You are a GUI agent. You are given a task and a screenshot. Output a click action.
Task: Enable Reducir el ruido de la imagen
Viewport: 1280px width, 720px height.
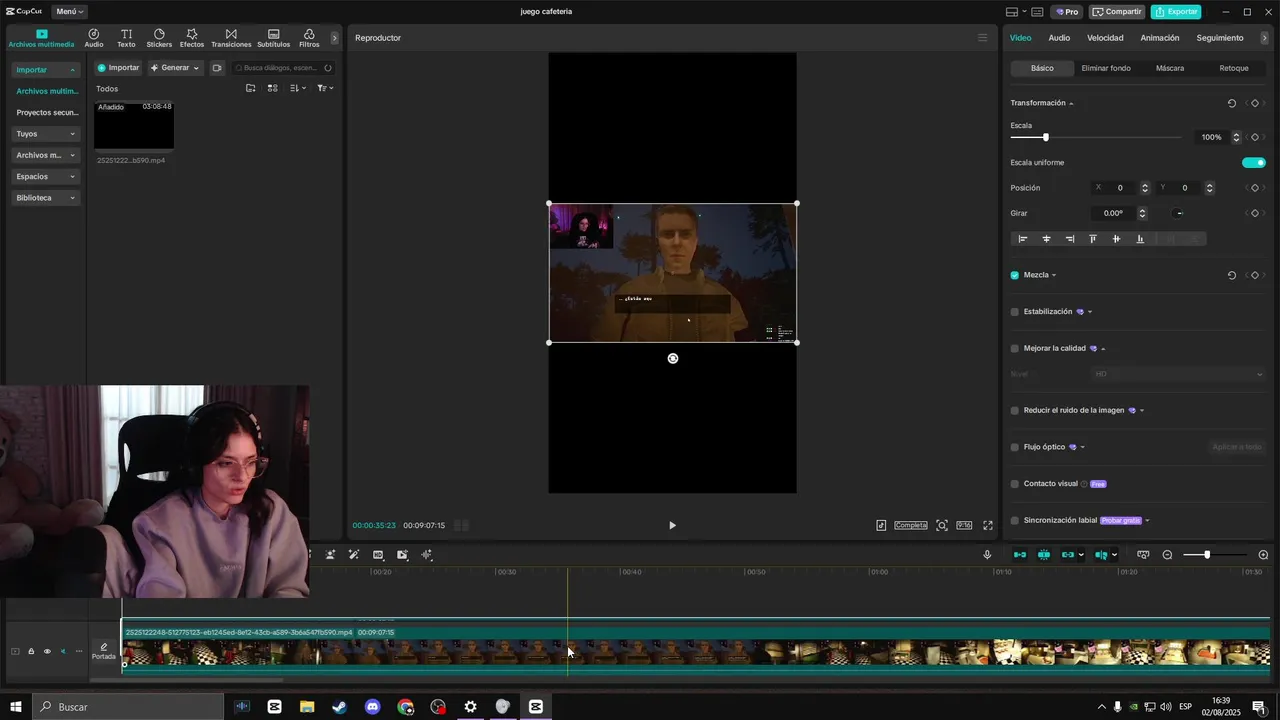[x=1015, y=410]
